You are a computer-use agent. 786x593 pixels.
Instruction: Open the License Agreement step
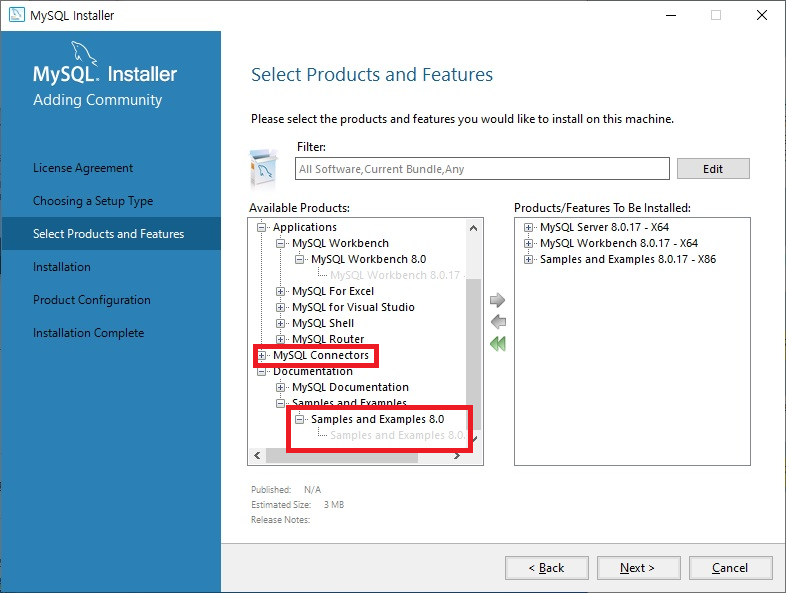click(x=83, y=168)
